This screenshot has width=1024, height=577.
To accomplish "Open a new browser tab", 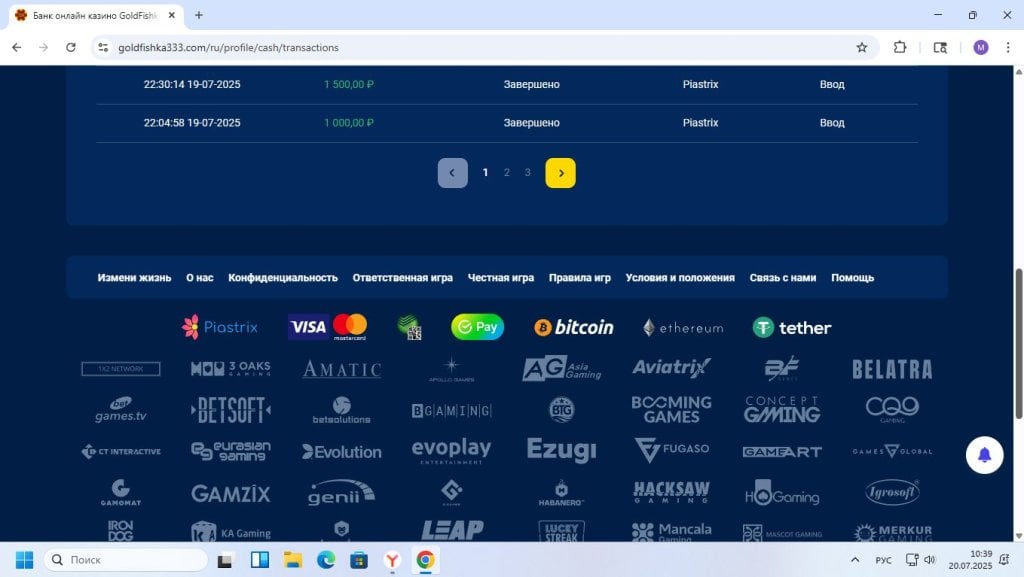I will point(199,15).
